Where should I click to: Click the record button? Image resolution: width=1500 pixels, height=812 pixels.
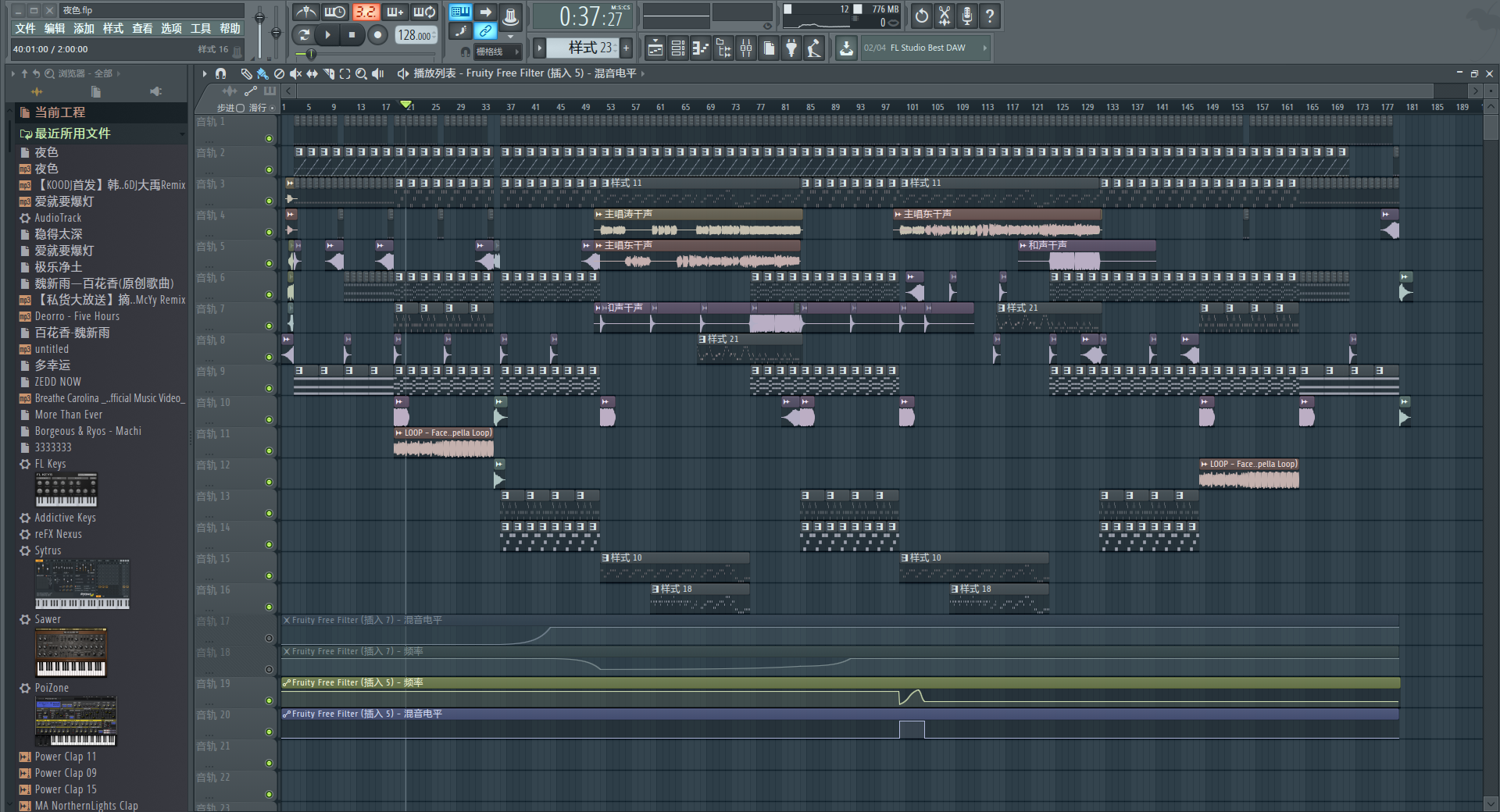(x=377, y=35)
